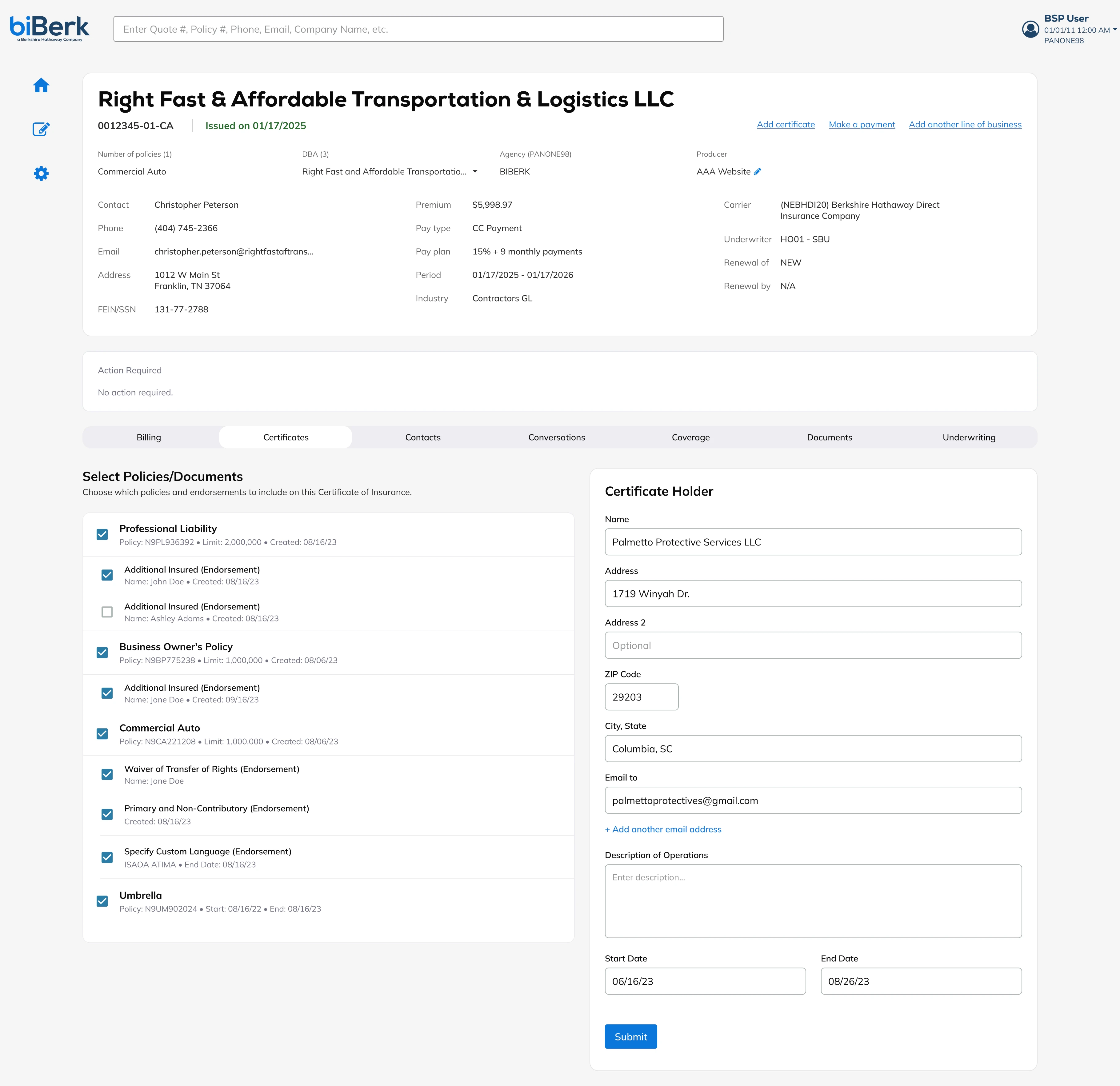Screen dimensions: 1120x1086
Task: Click the Email to field
Action: [x=813, y=801]
